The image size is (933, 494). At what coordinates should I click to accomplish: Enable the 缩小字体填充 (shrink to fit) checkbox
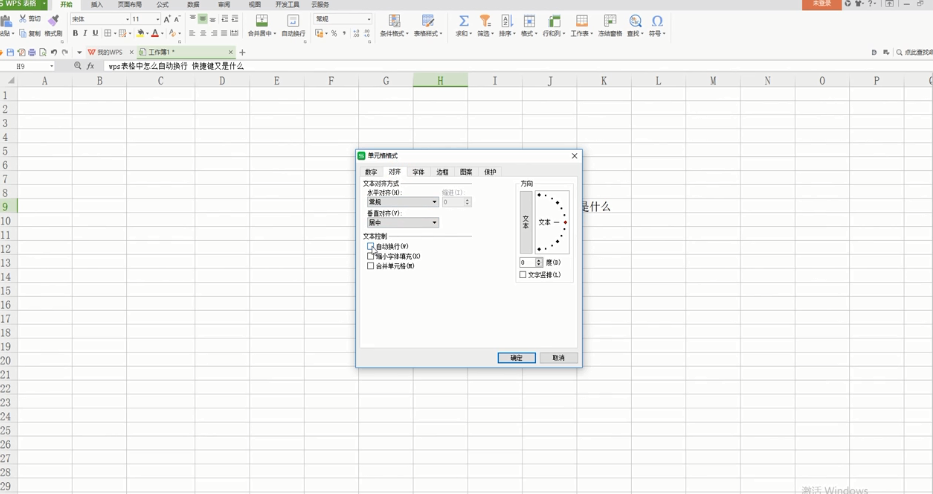click(x=370, y=256)
